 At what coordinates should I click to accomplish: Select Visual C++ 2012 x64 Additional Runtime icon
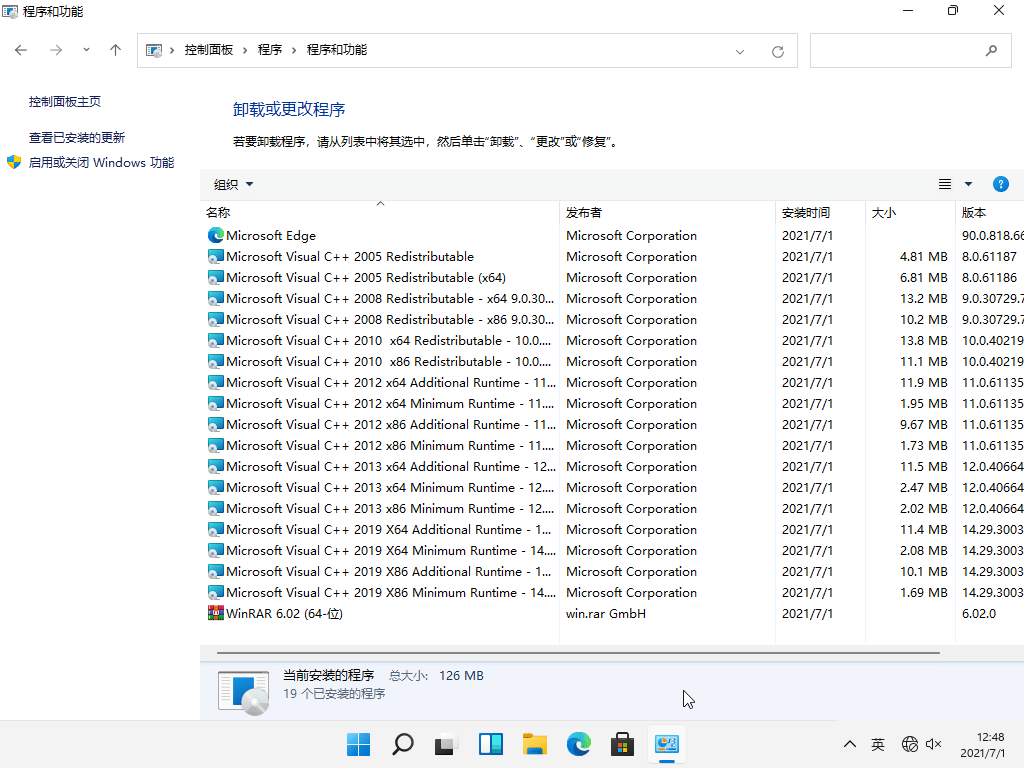tap(216, 382)
